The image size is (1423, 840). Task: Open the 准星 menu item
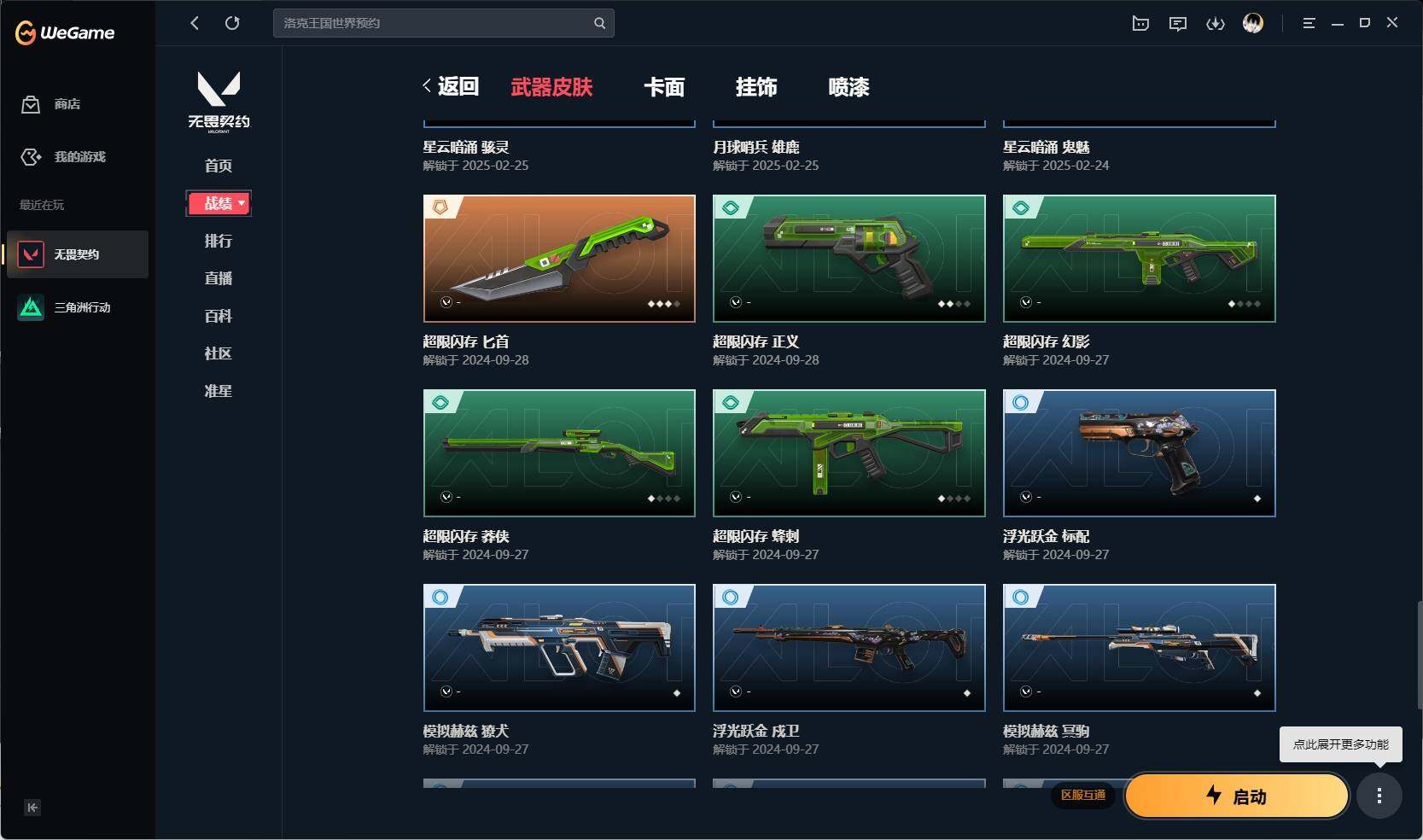coord(219,391)
